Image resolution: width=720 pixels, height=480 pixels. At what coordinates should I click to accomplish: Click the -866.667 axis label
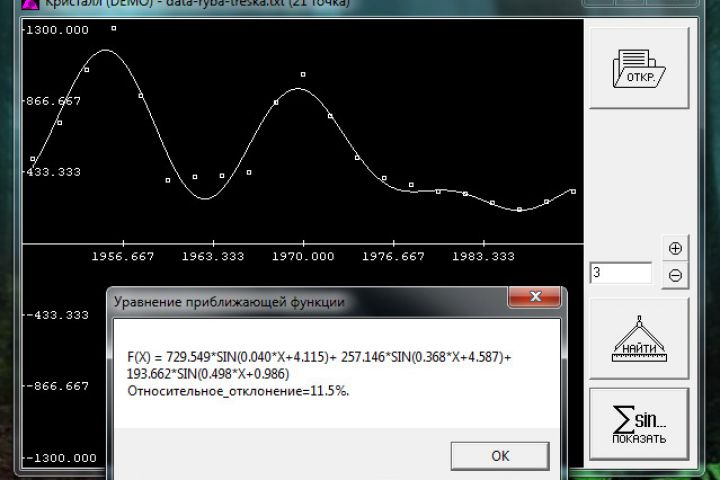click(56, 386)
